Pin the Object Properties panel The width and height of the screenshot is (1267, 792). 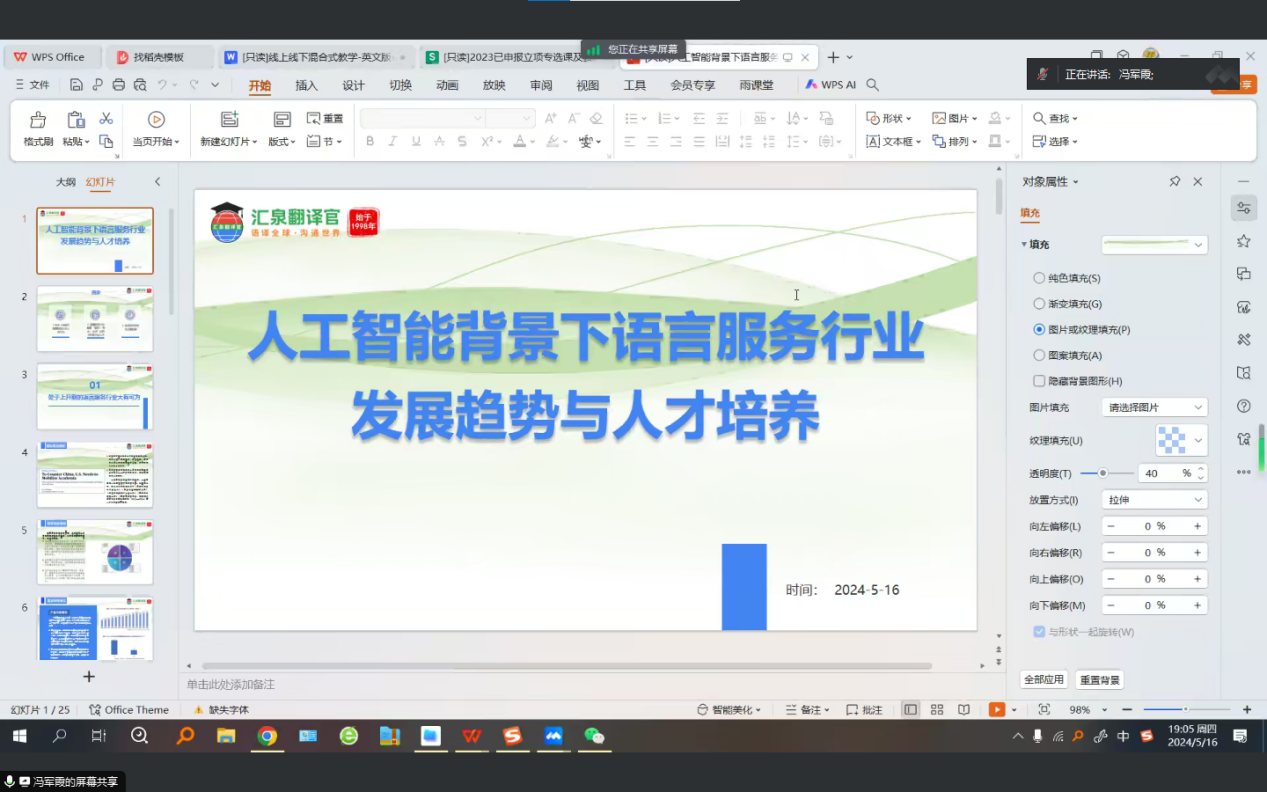[x=1175, y=182]
